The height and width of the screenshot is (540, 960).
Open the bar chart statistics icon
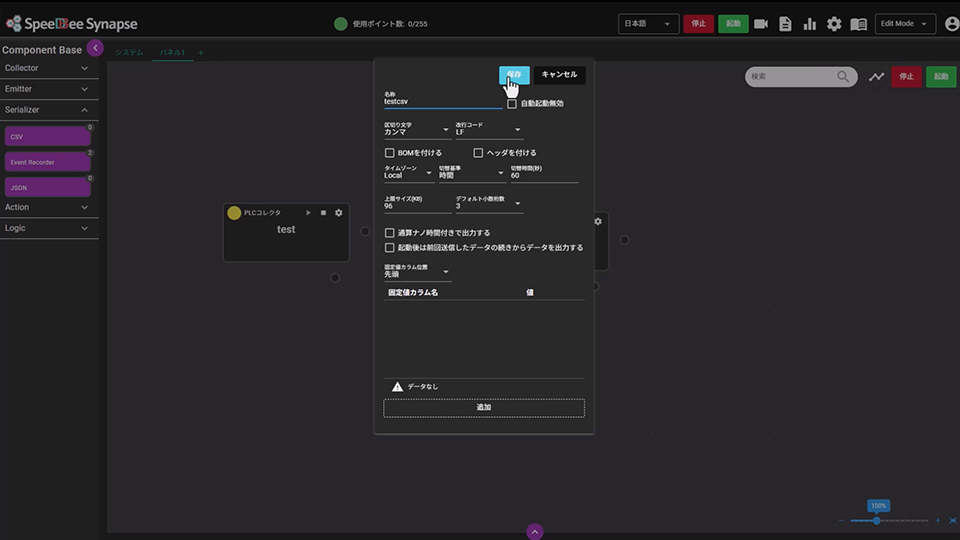coord(809,24)
